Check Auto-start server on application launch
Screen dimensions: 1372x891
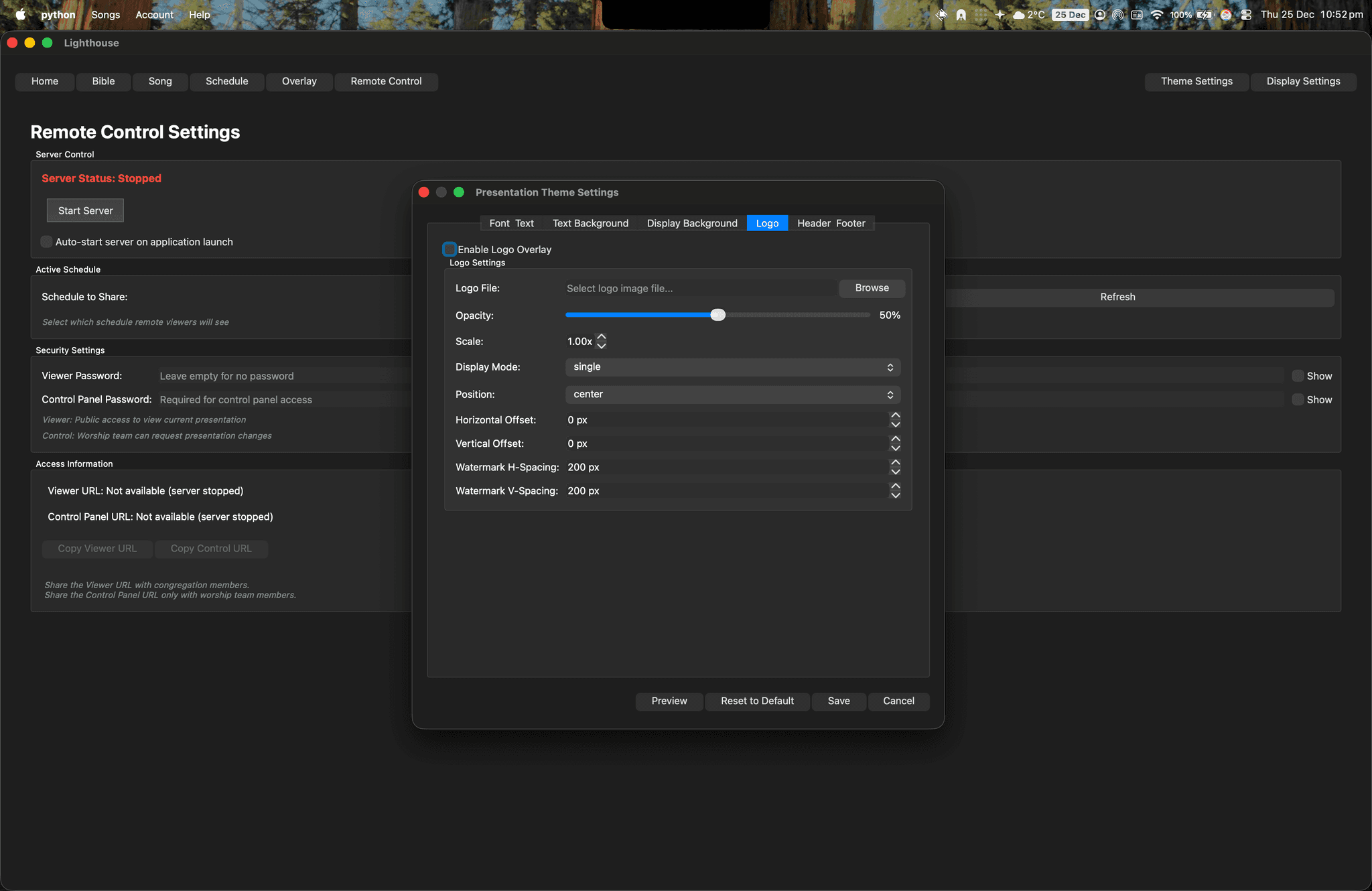coord(46,242)
